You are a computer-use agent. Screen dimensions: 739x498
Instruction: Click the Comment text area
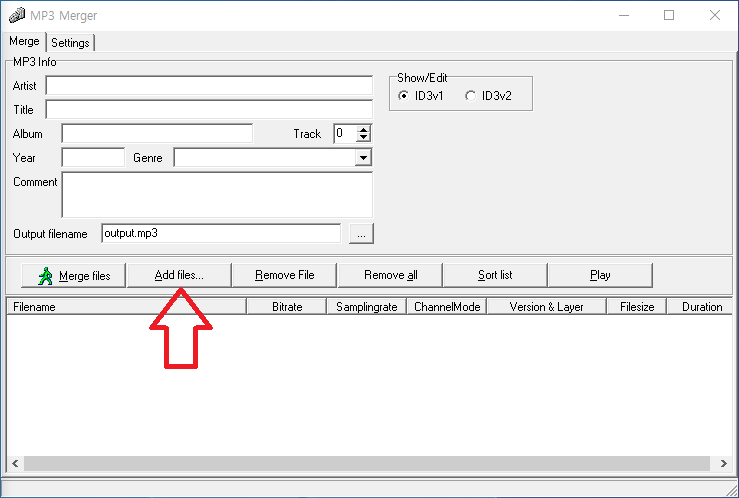(216, 194)
